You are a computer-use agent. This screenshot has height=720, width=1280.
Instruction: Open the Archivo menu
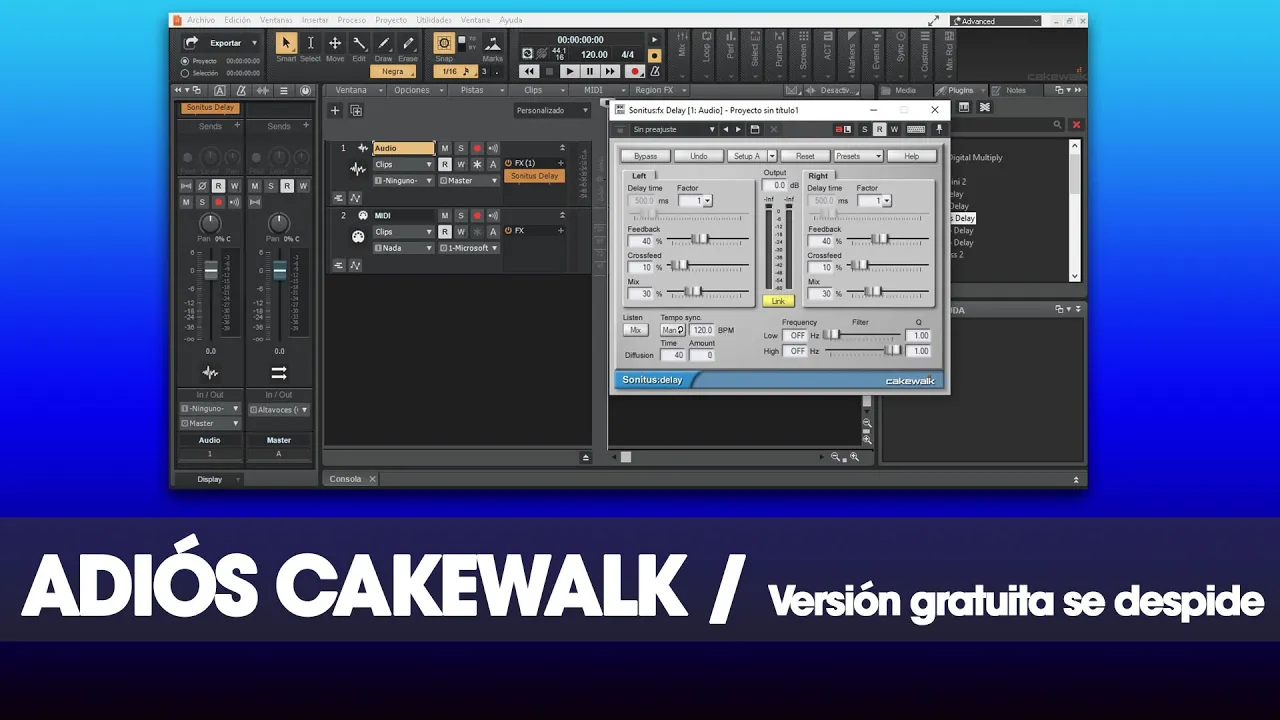pos(201,20)
